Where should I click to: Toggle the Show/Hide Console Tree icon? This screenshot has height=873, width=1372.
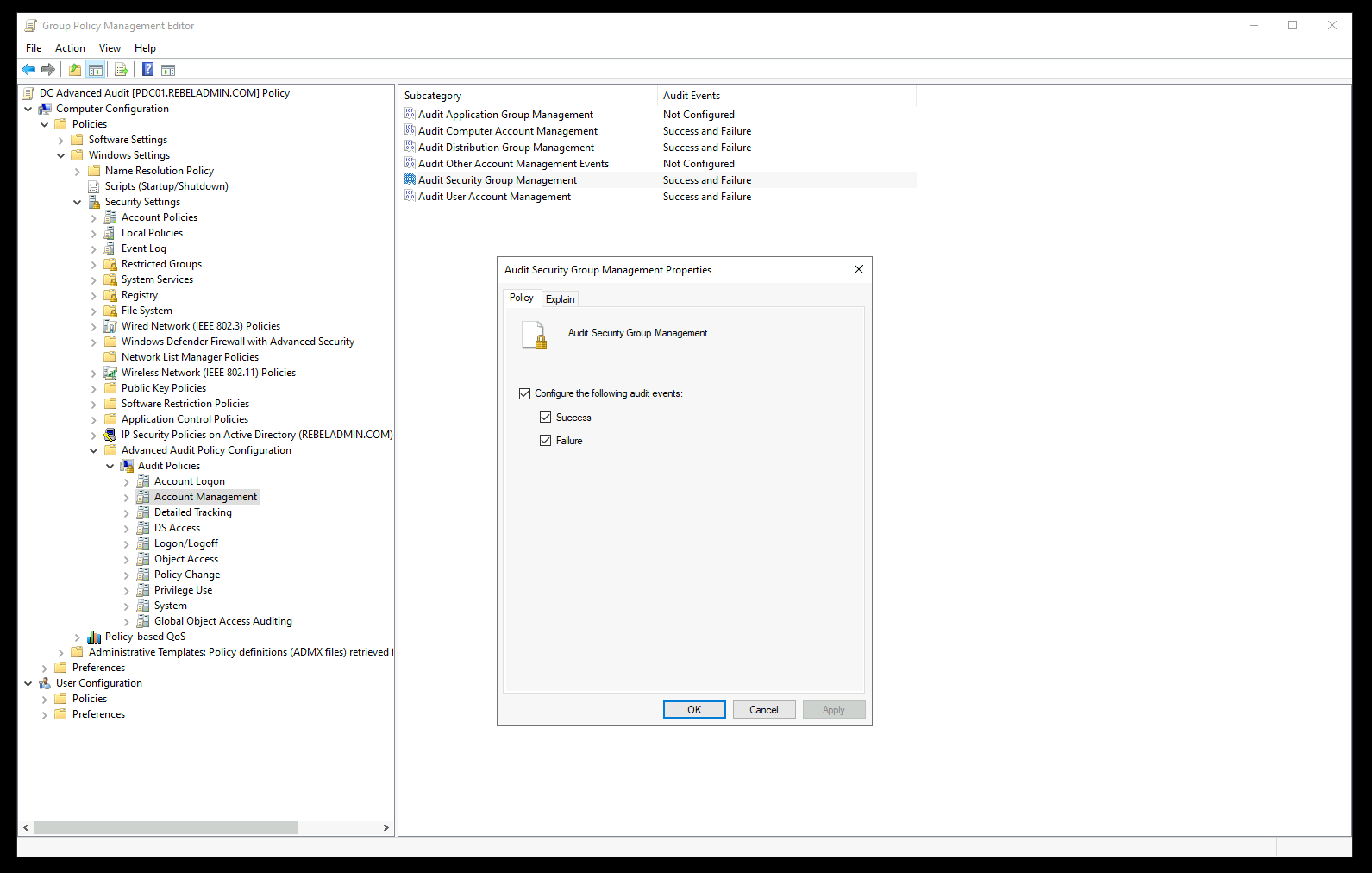click(x=96, y=70)
